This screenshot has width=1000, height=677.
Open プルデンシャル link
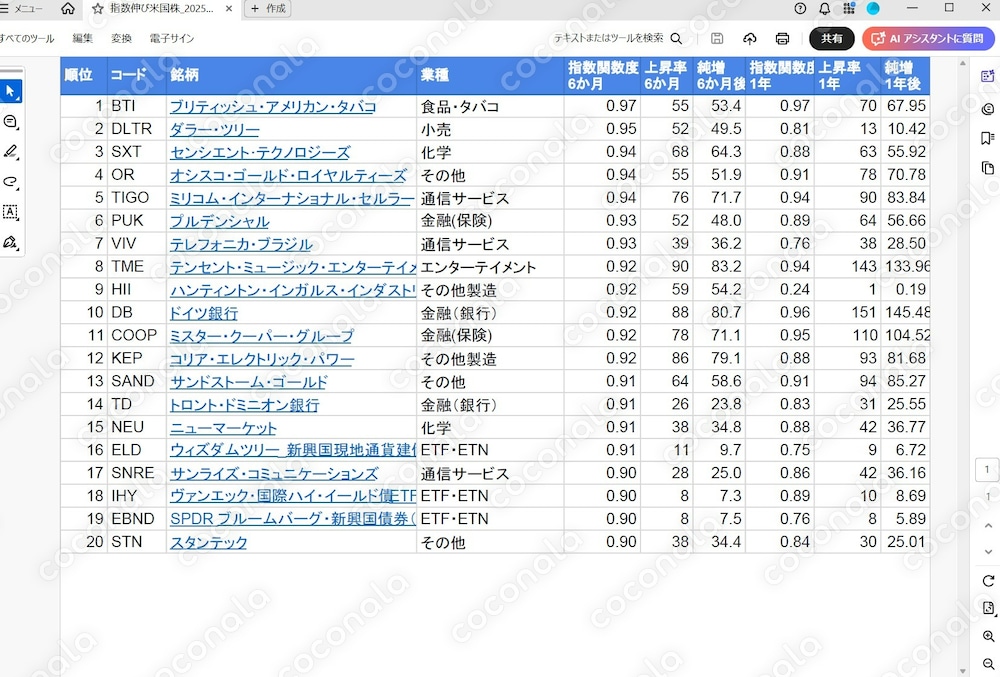219,221
